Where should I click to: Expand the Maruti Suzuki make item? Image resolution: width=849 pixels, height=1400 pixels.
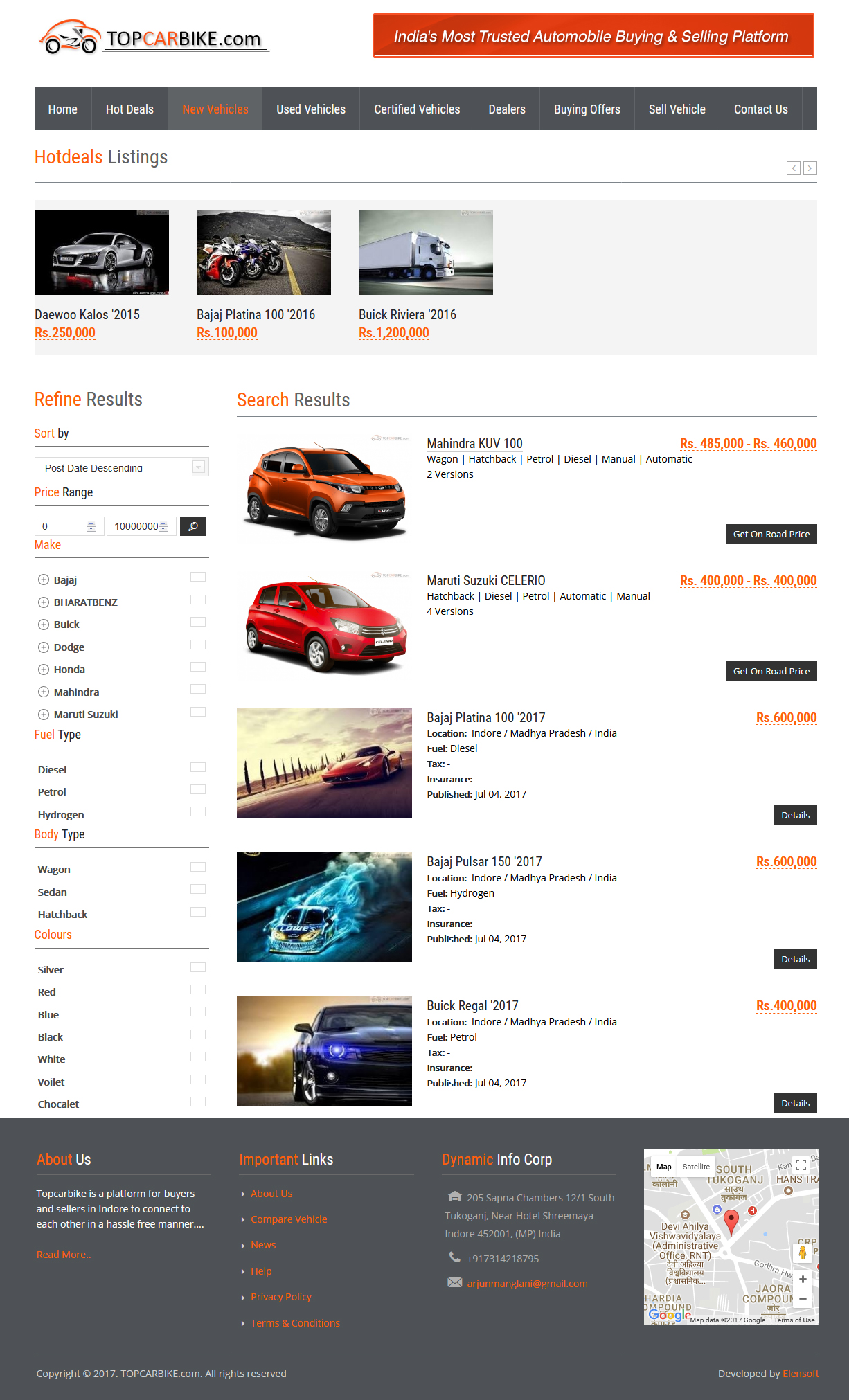tap(44, 715)
